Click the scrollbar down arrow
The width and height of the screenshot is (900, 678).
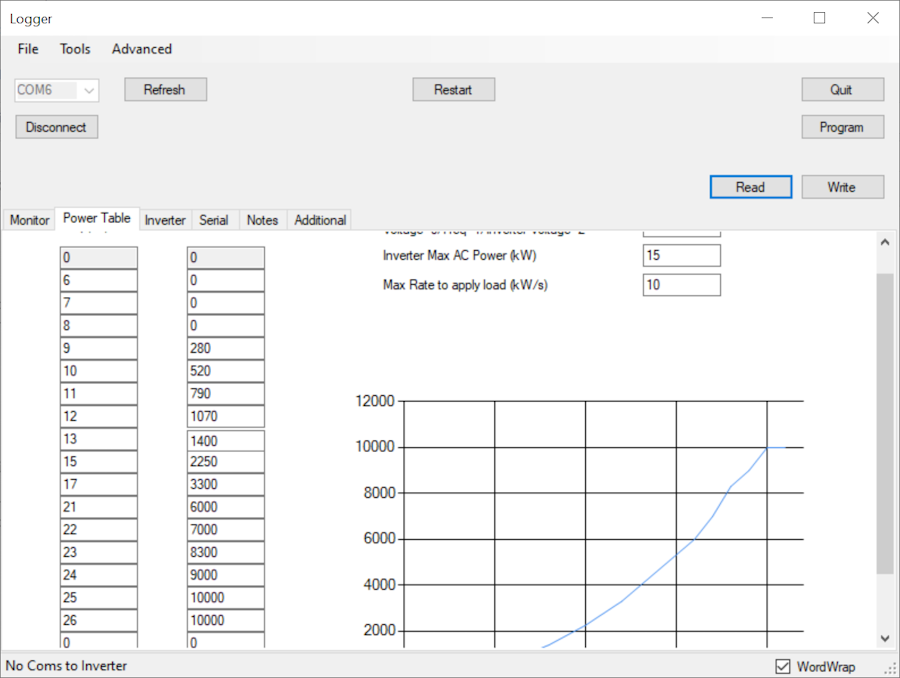pos(885,638)
